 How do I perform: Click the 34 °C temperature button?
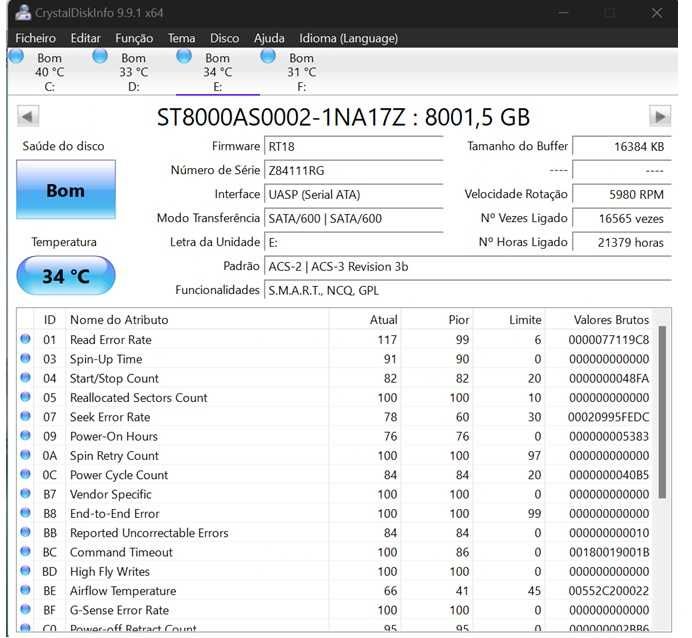pyautogui.click(x=66, y=276)
